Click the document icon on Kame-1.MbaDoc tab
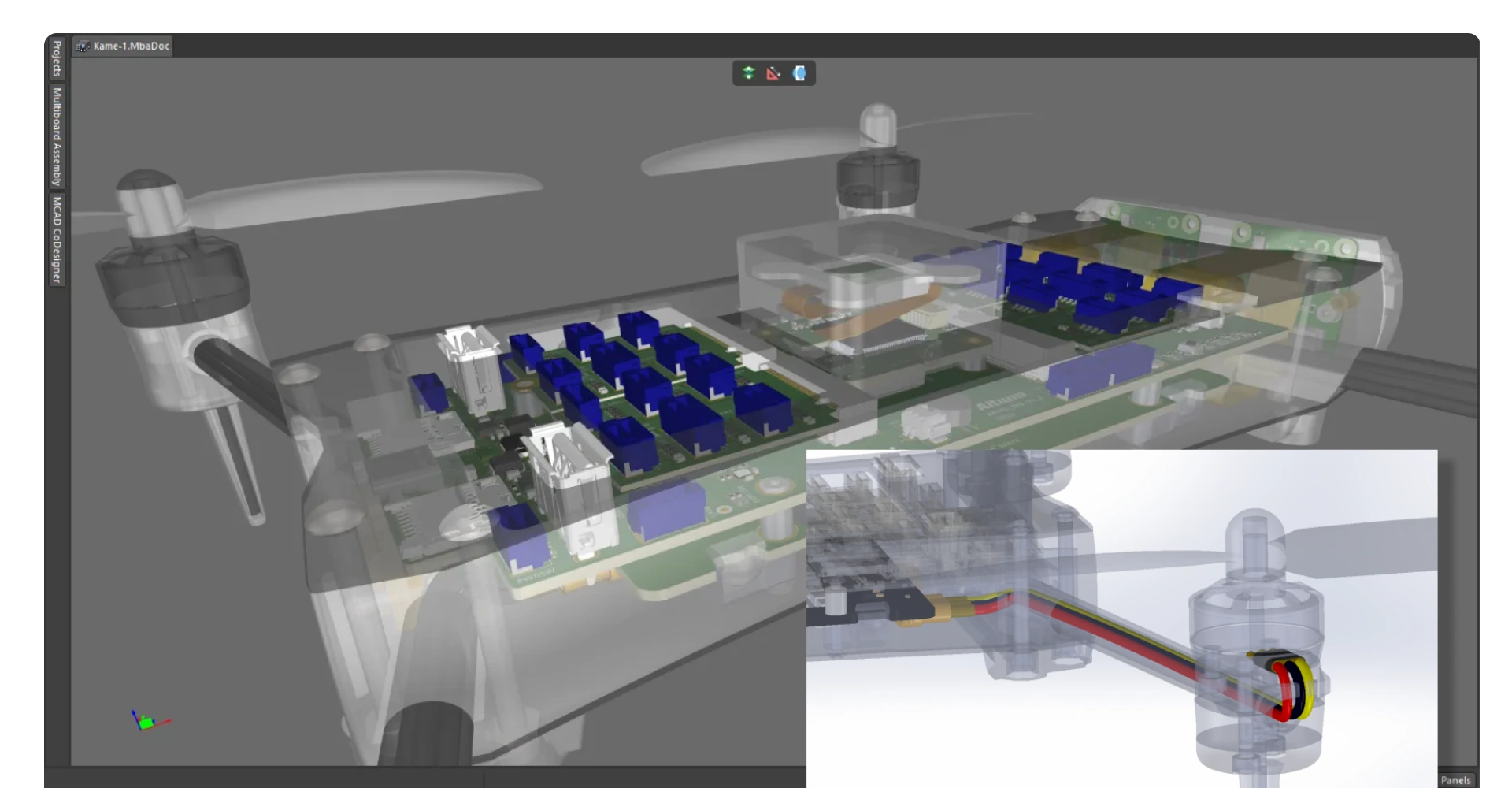Image resolution: width=1512 pixels, height=788 pixels. point(83,46)
